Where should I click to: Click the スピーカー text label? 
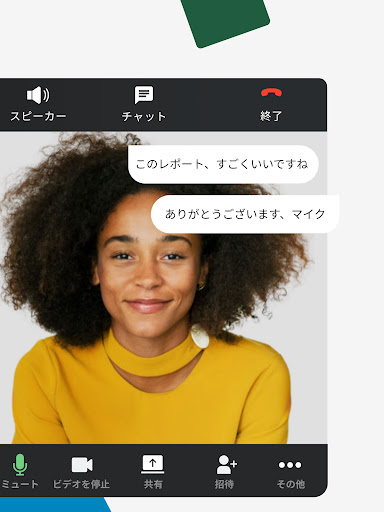click(38, 116)
